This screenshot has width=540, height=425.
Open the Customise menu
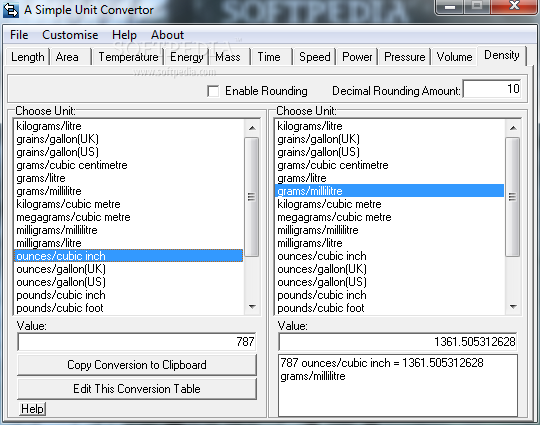70,35
